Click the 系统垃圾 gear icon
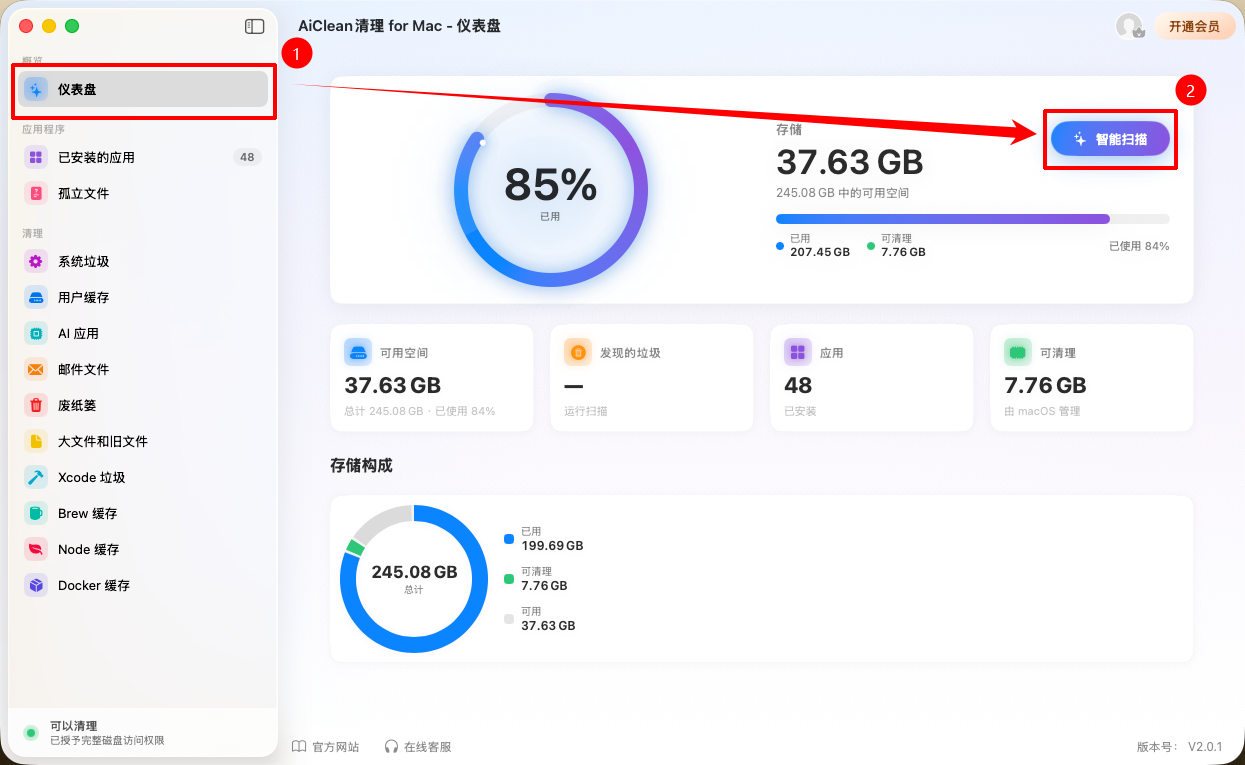This screenshot has width=1245, height=765. point(36,261)
